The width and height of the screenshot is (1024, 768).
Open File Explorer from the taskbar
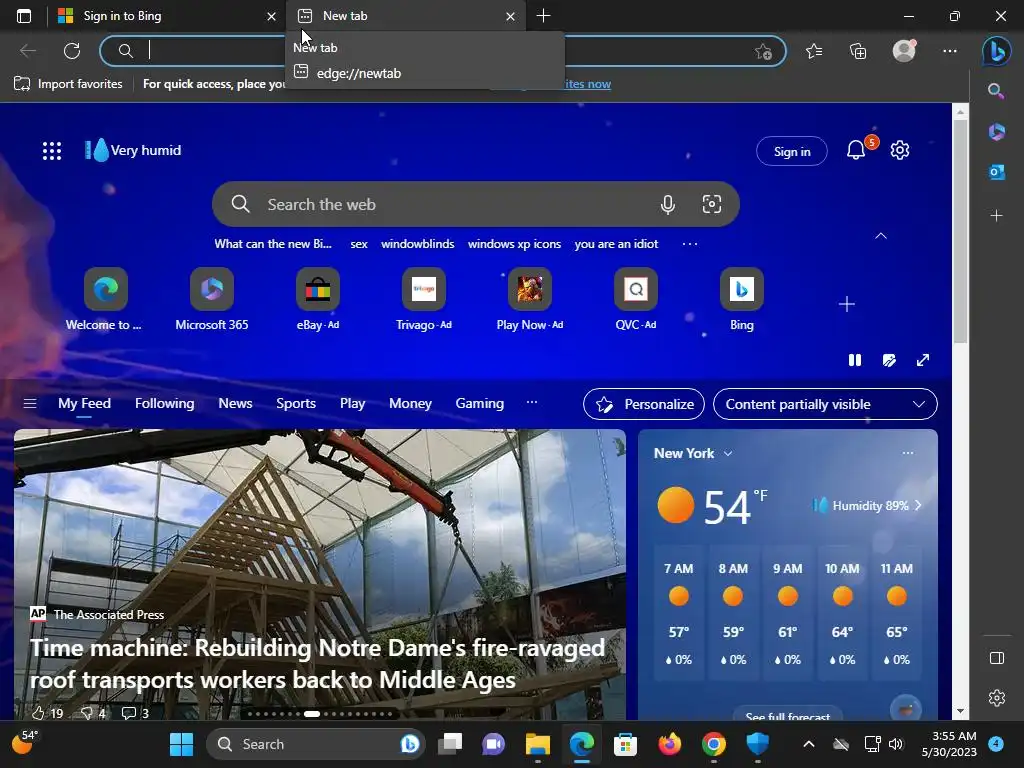point(537,744)
